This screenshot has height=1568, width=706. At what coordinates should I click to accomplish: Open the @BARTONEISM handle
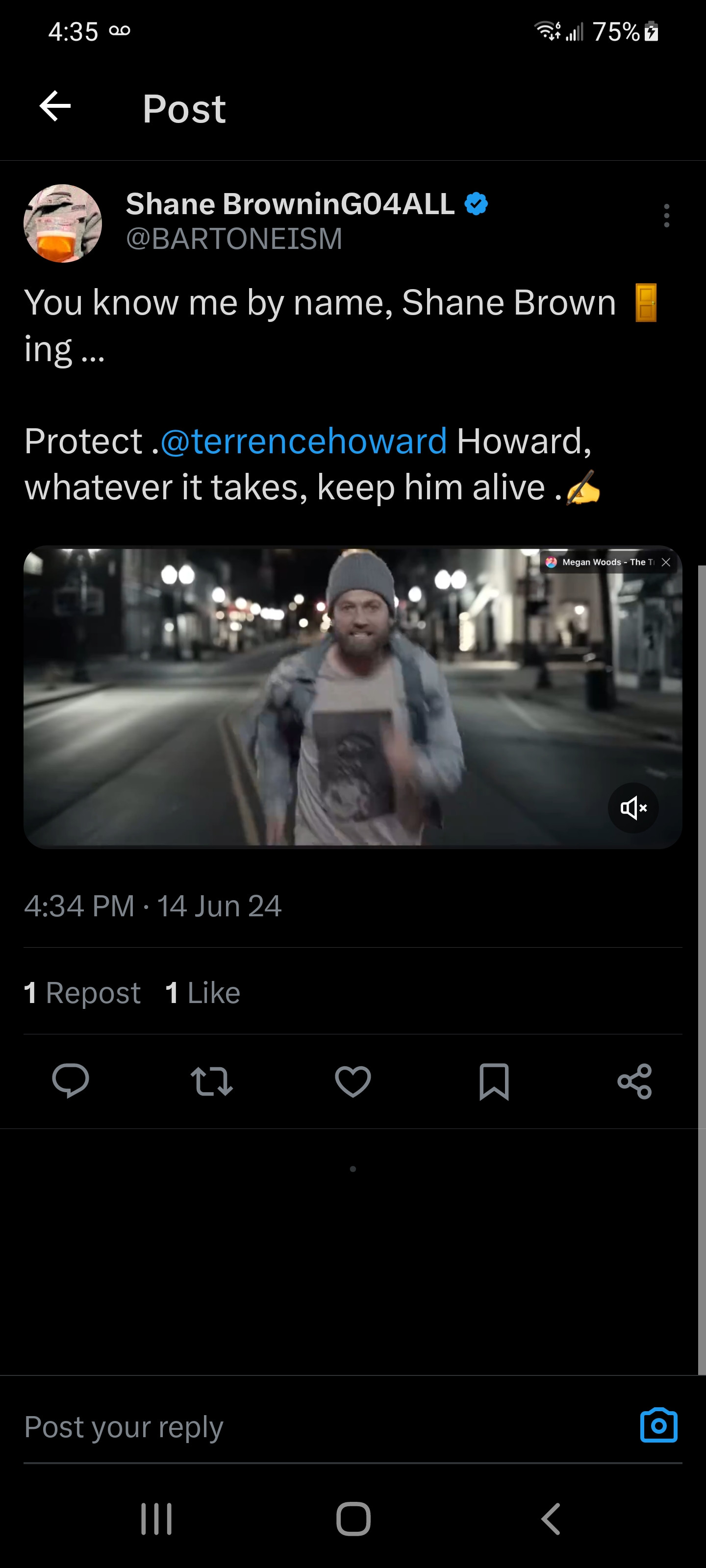[234, 239]
